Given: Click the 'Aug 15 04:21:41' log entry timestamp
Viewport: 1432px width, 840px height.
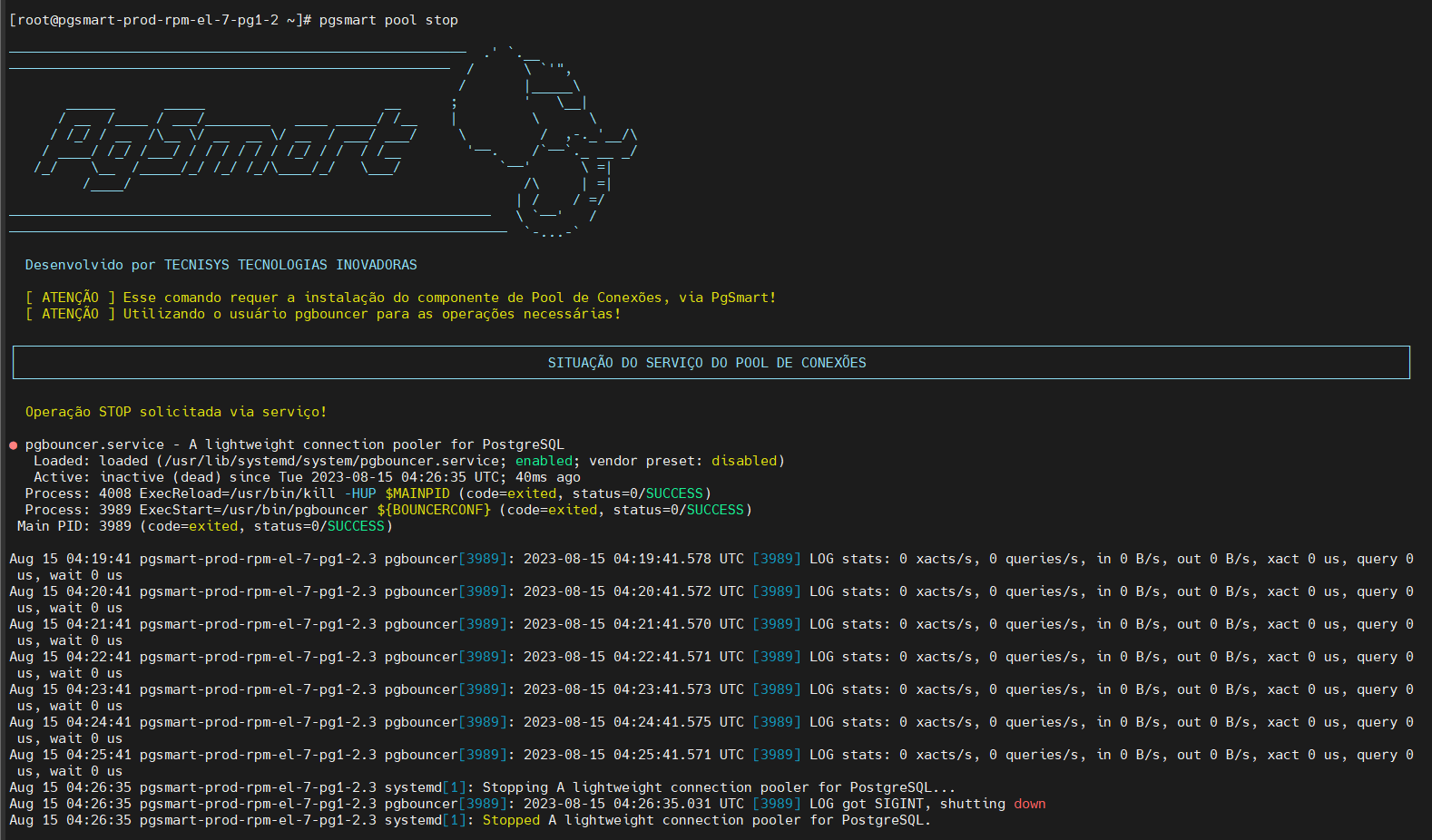Looking at the screenshot, I should coord(70,624).
